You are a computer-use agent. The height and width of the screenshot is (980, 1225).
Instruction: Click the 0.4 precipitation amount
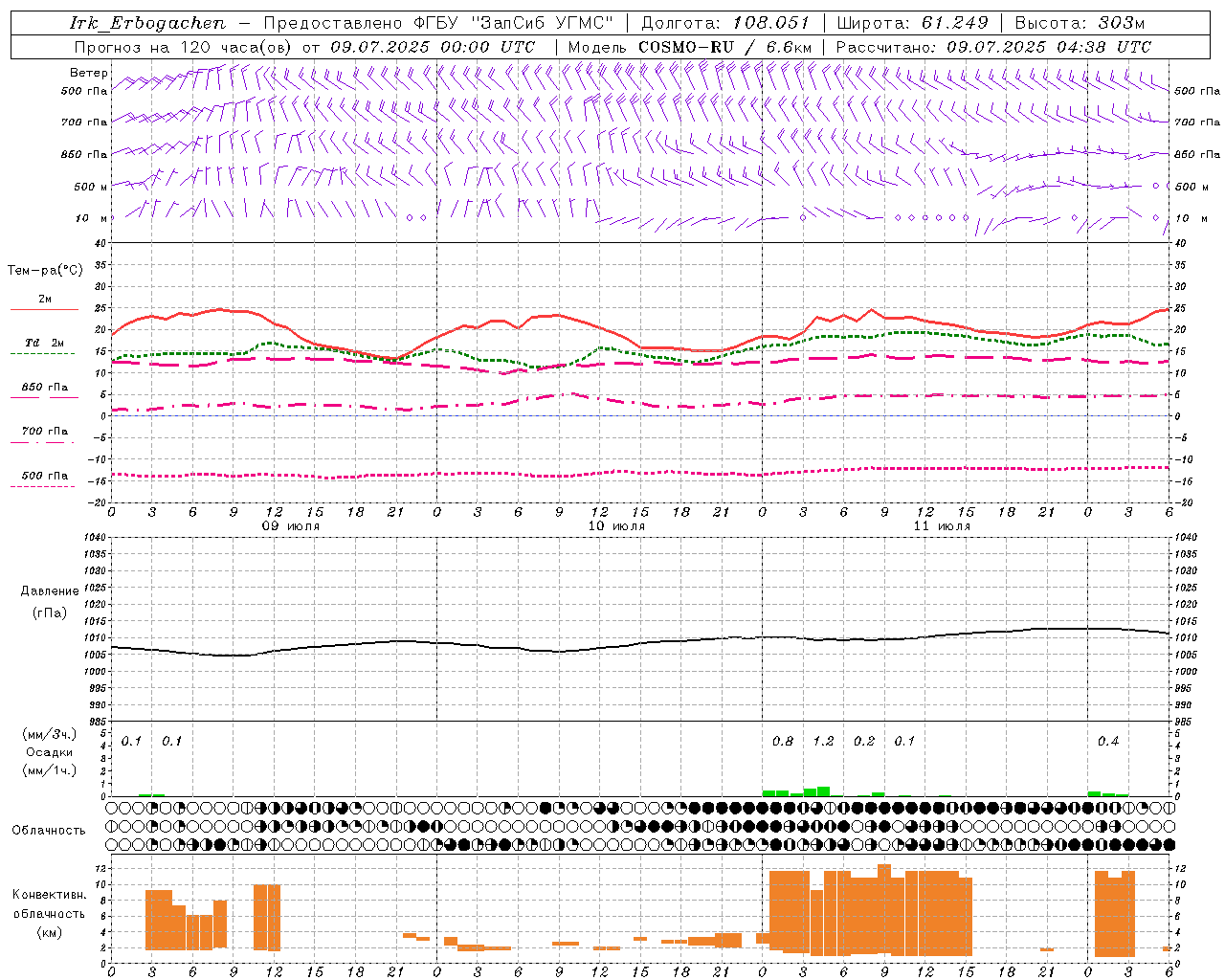[1108, 742]
